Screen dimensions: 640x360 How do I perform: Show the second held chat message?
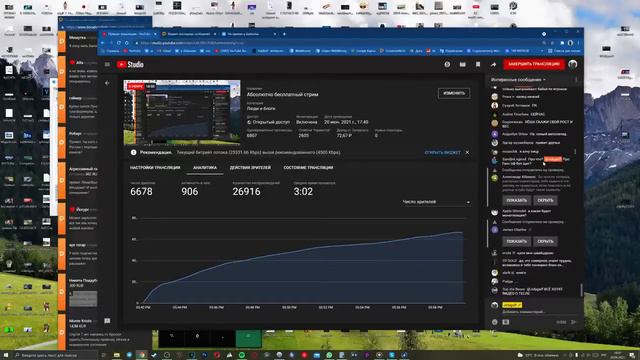tap(516, 241)
